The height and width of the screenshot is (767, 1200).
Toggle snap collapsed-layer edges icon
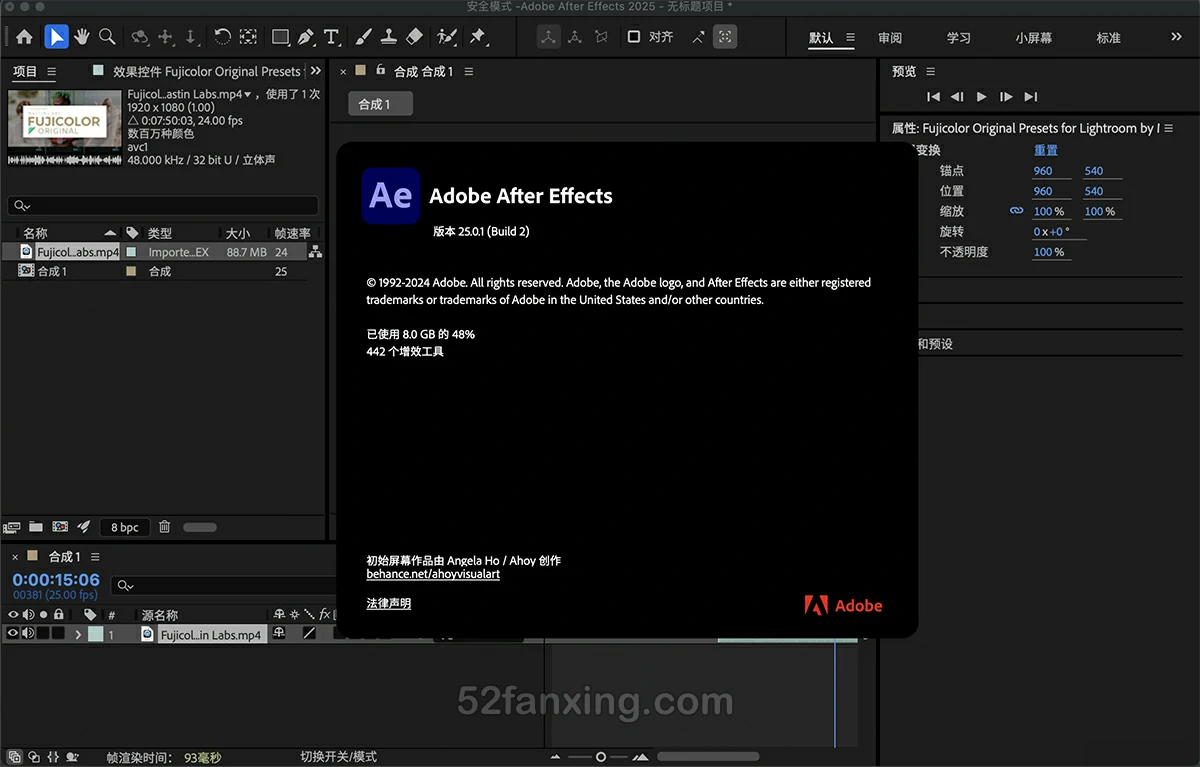698,37
